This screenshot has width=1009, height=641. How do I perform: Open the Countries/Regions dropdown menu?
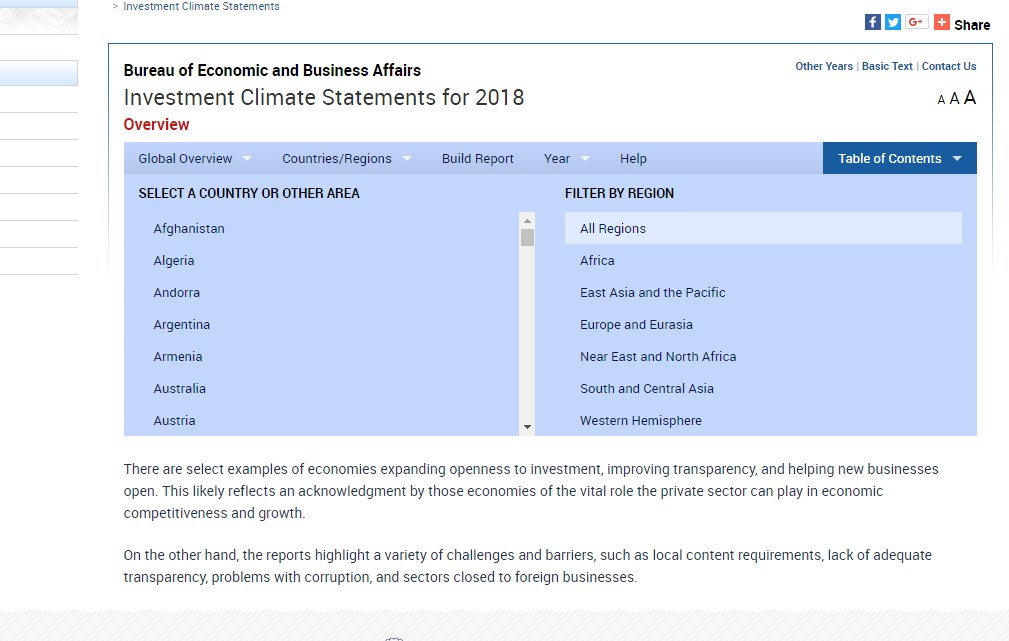point(347,158)
